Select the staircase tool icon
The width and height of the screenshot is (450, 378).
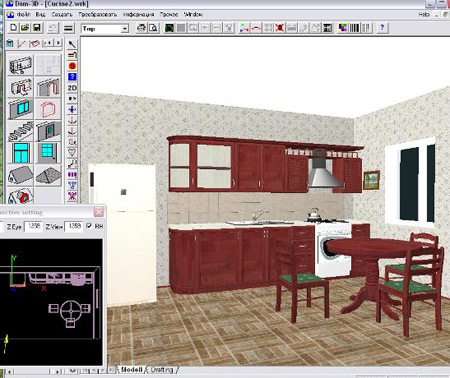point(20,131)
